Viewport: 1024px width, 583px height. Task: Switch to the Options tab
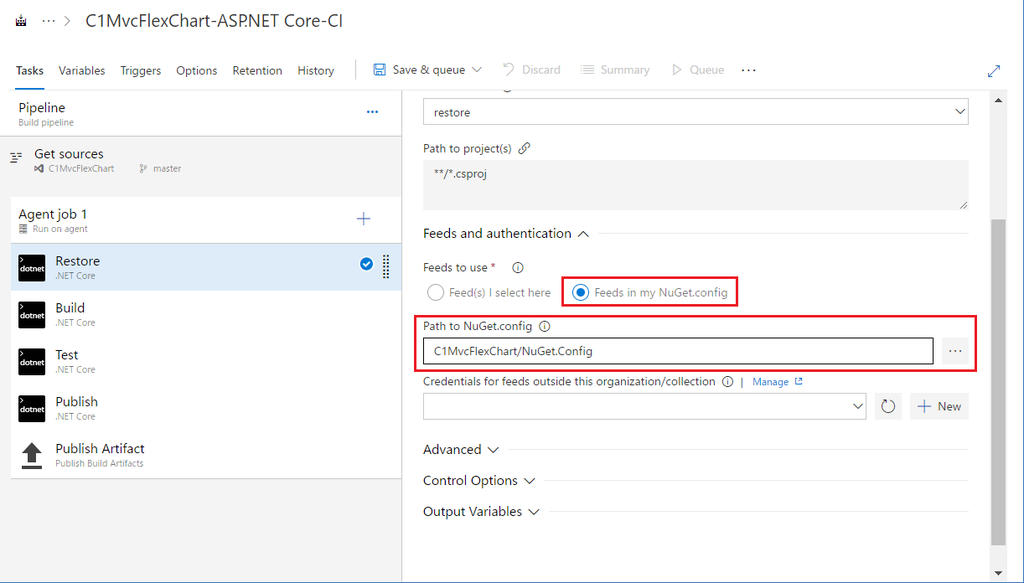tap(197, 71)
